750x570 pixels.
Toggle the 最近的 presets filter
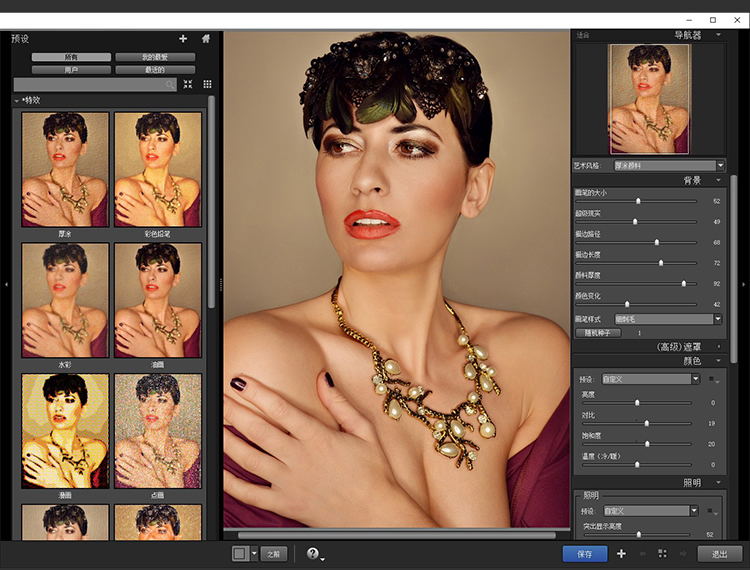155,70
